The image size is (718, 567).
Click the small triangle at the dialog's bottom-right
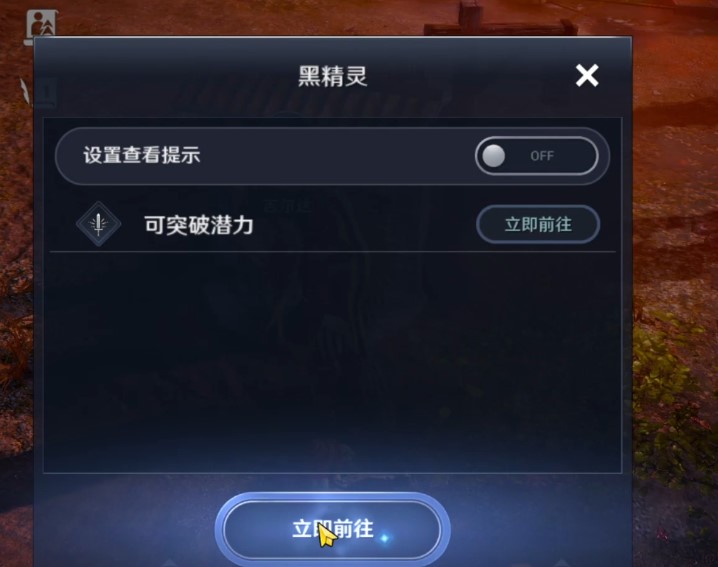click(x=562, y=562)
